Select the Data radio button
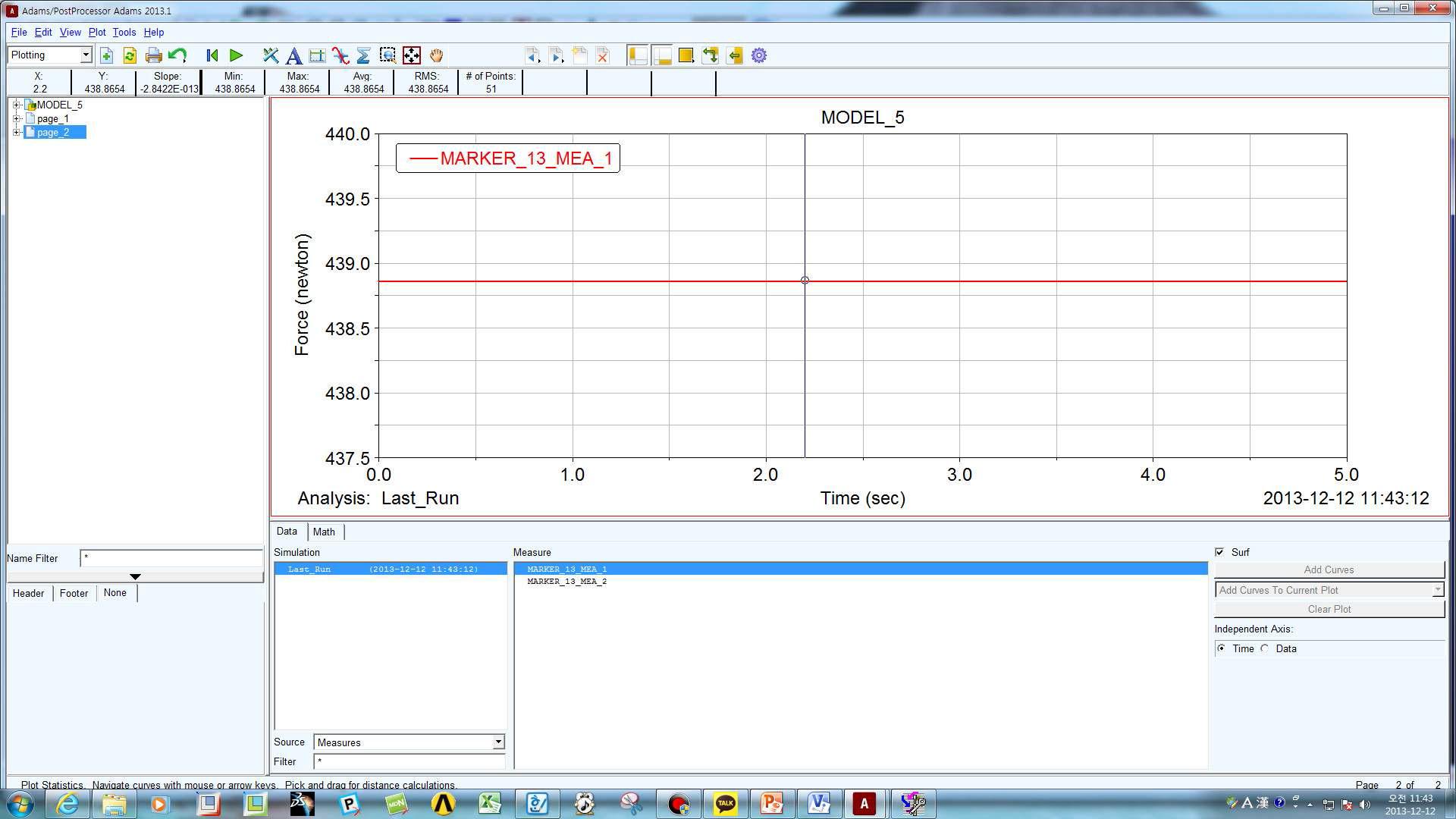 click(x=1266, y=648)
